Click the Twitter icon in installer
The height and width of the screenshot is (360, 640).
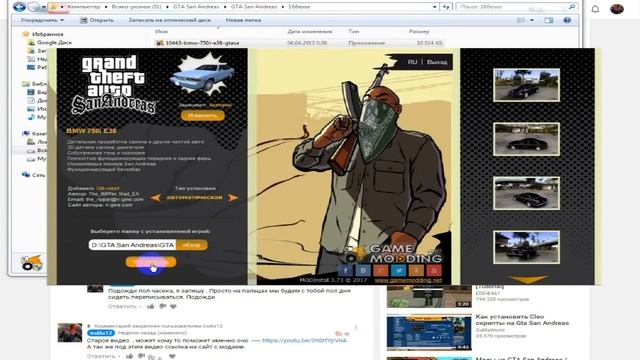point(399,270)
